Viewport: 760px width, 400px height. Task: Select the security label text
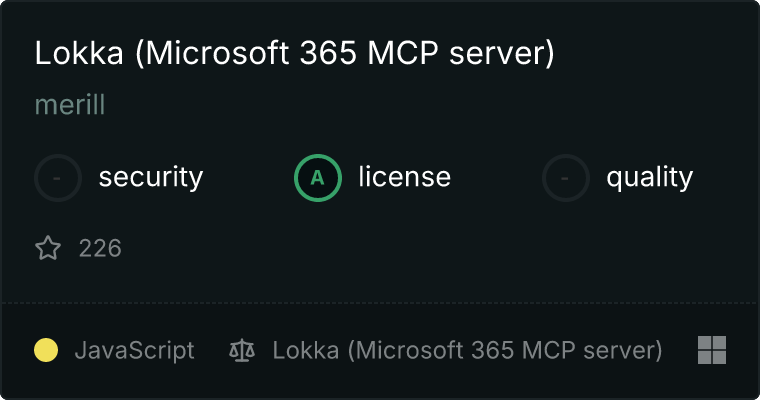pyautogui.click(x=150, y=178)
